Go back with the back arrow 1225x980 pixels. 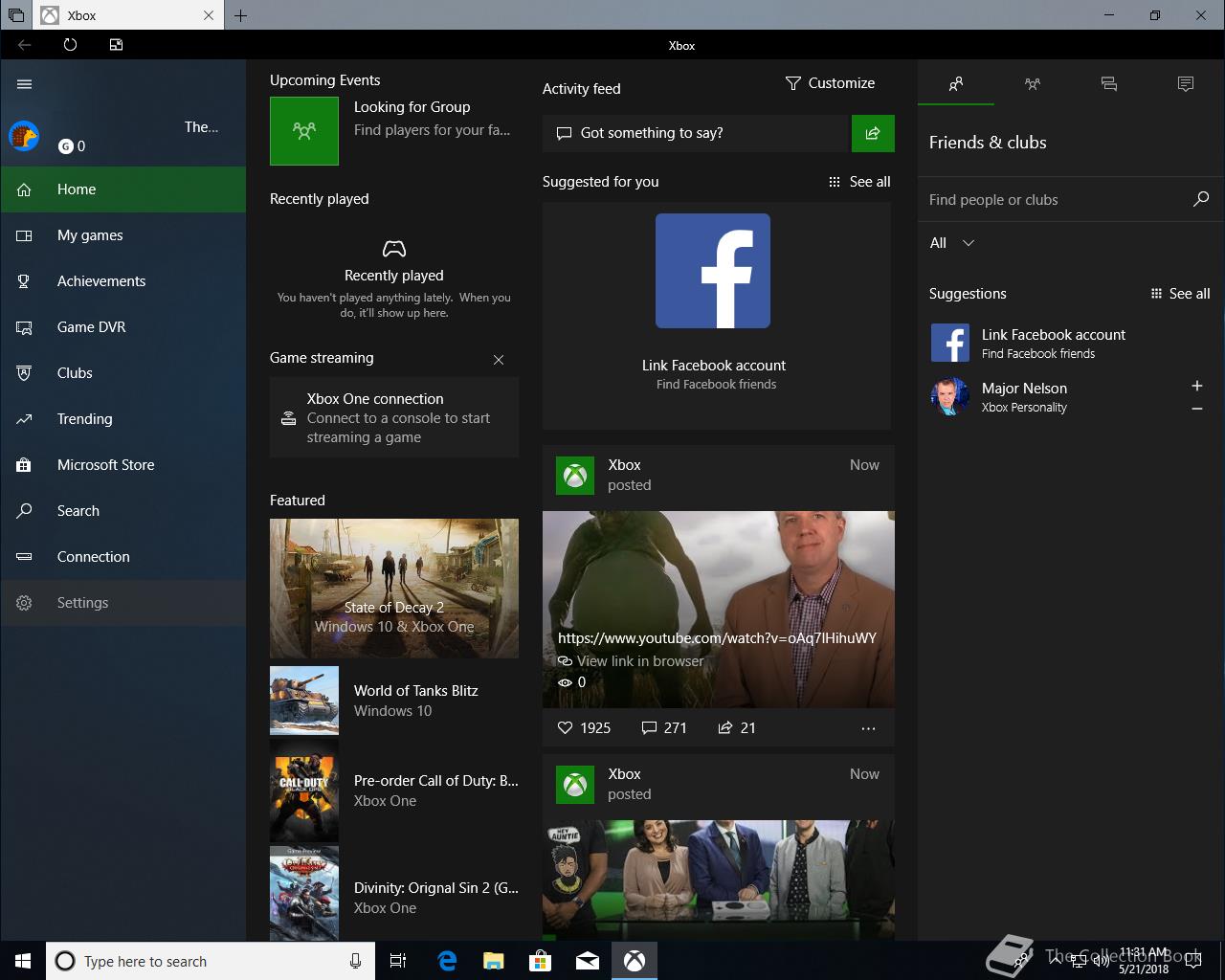coord(25,45)
